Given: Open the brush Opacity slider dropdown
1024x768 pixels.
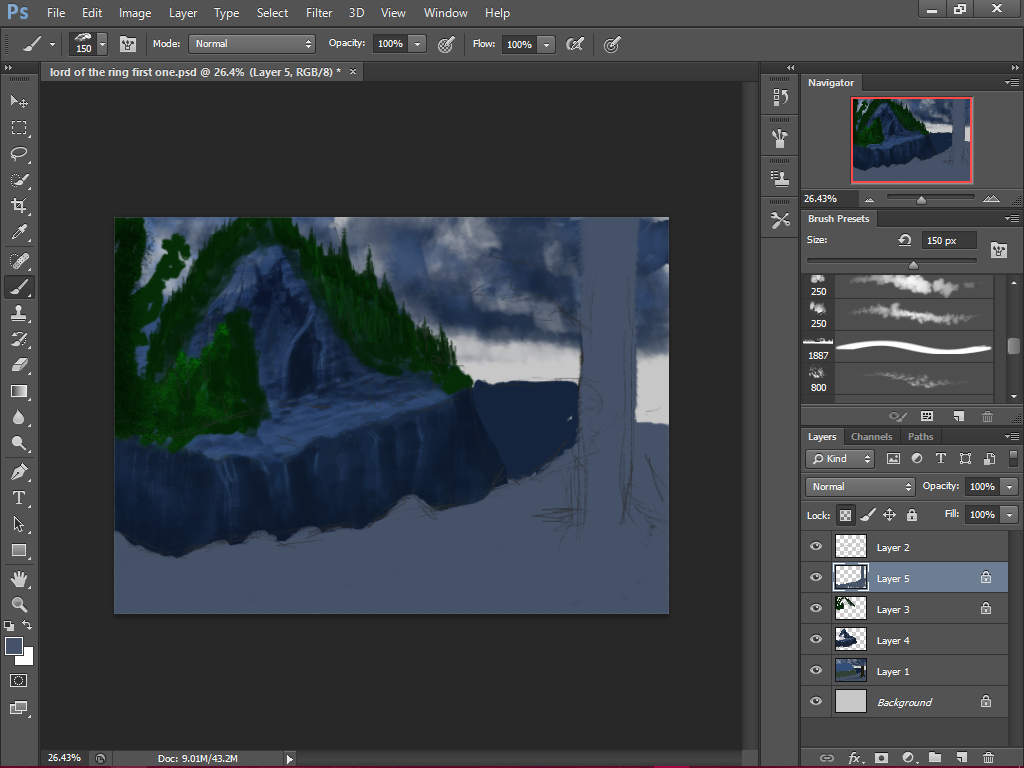Looking at the screenshot, I should (417, 44).
